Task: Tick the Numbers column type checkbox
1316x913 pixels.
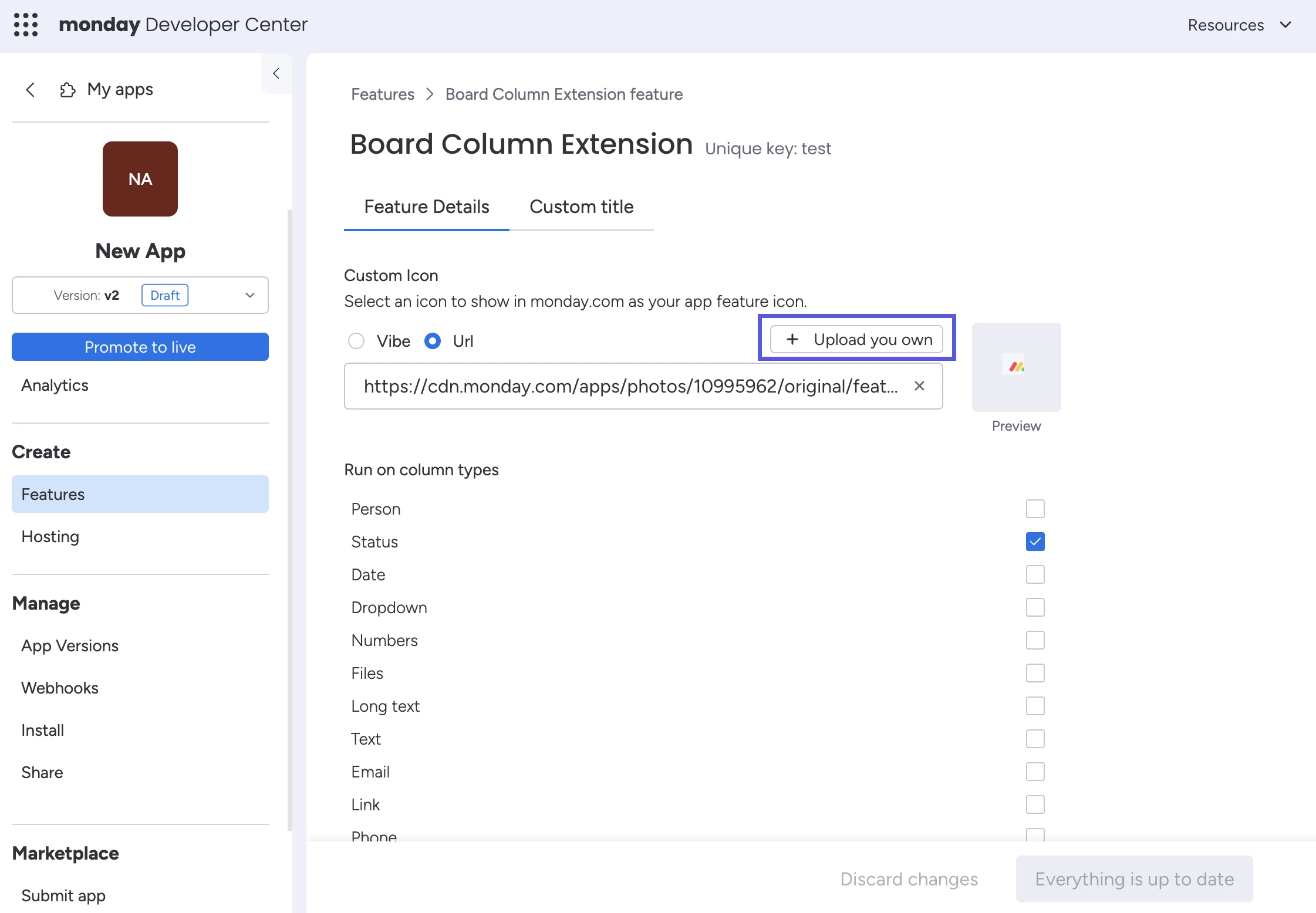Action: pos(1035,640)
